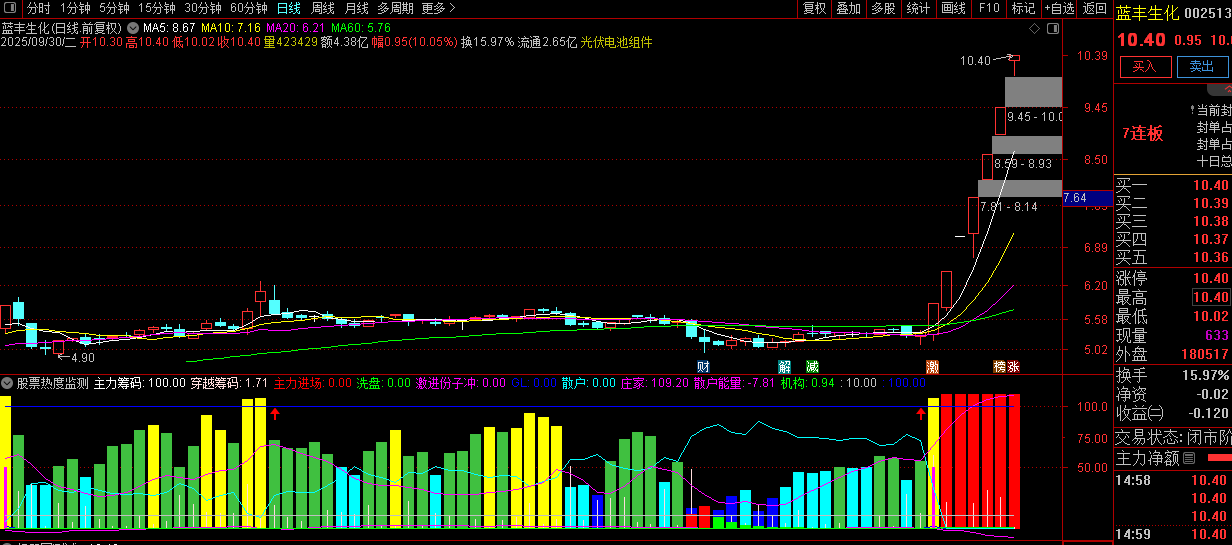Click the 复权 toolbar button
This screenshot has height=545, width=1232.
(x=815, y=8)
